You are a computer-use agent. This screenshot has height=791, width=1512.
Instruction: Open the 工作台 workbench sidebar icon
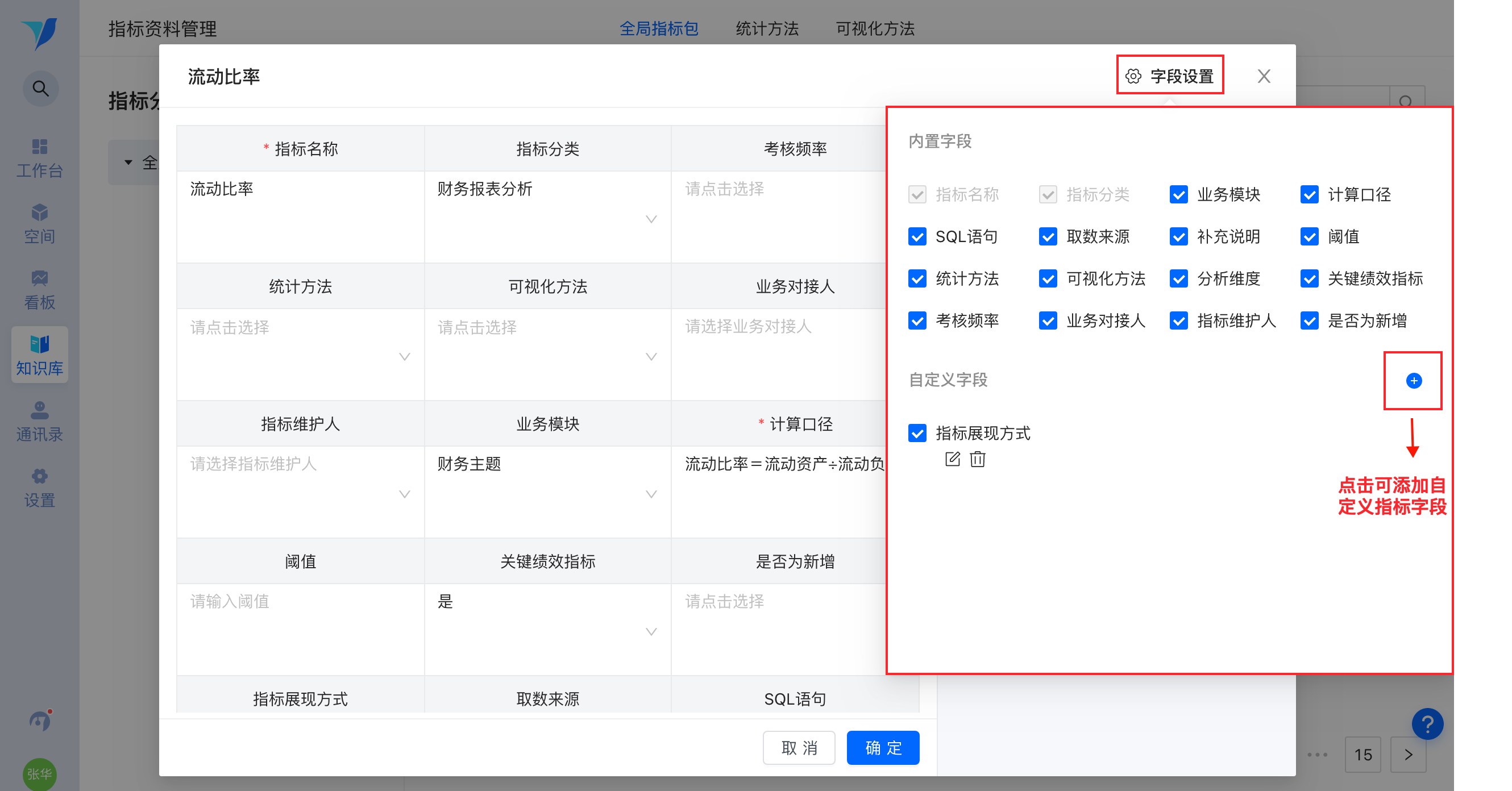click(x=40, y=157)
